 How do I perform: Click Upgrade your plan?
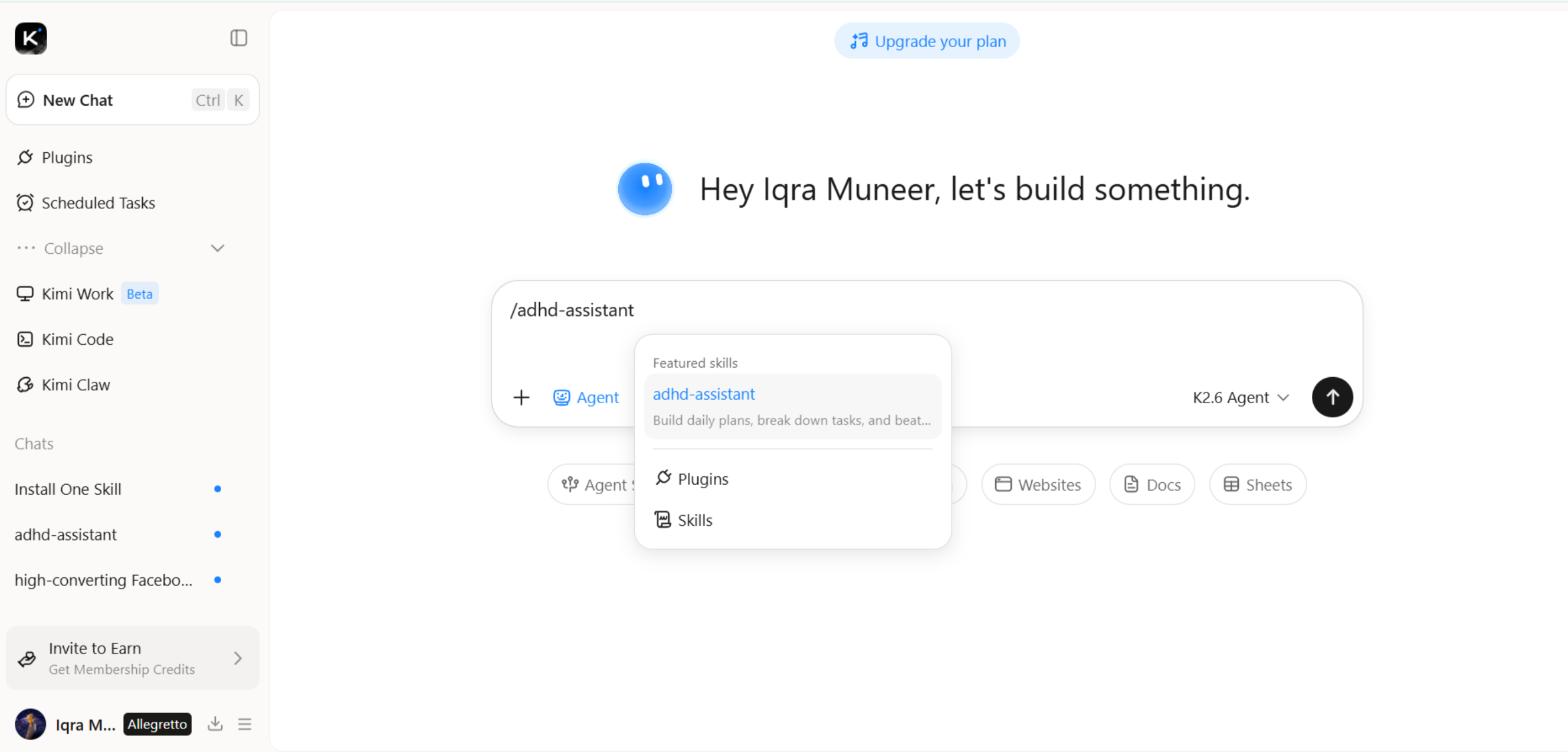coord(927,41)
